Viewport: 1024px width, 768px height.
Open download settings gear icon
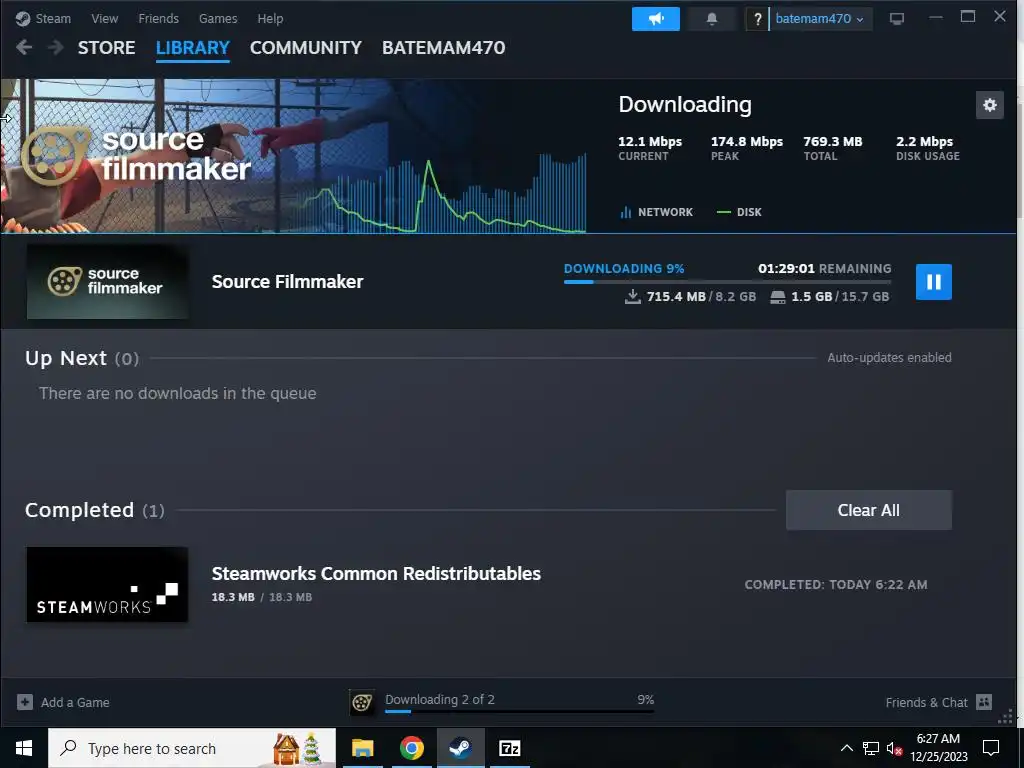(x=989, y=105)
